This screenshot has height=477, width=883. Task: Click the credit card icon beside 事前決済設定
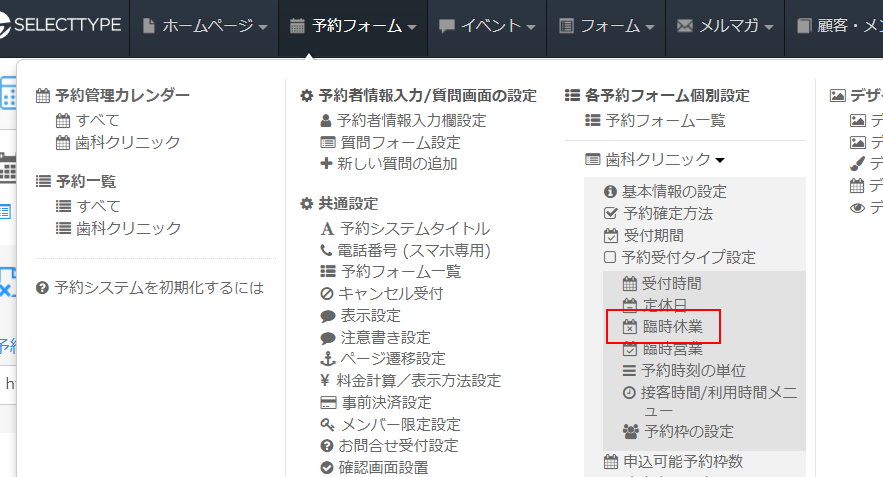[x=326, y=403]
